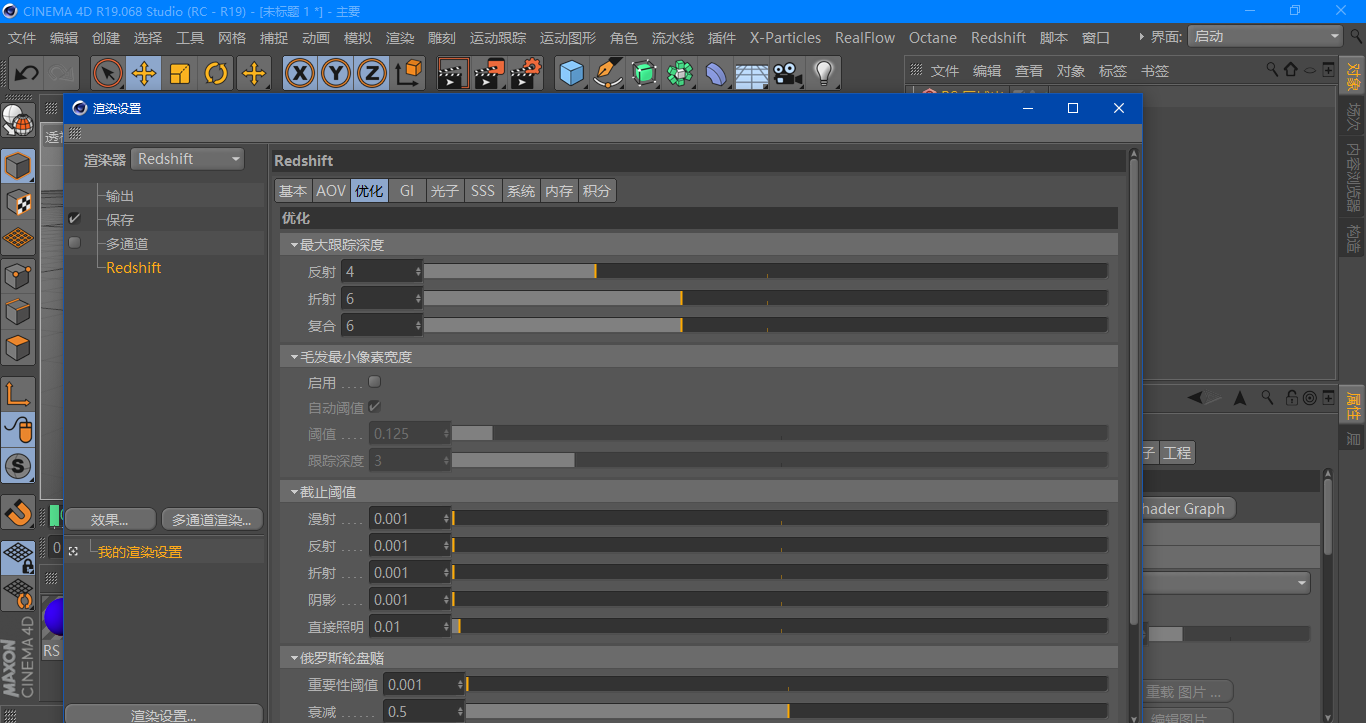Click the stepper arrows of 折射 depth field
The image size is (1366, 723).
tap(418, 298)
